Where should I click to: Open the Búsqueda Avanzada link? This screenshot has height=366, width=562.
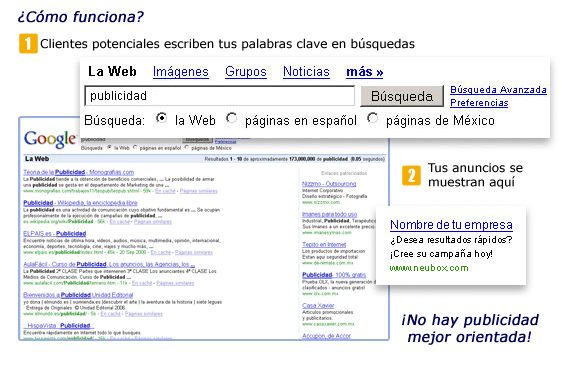(x=498, y=90)
